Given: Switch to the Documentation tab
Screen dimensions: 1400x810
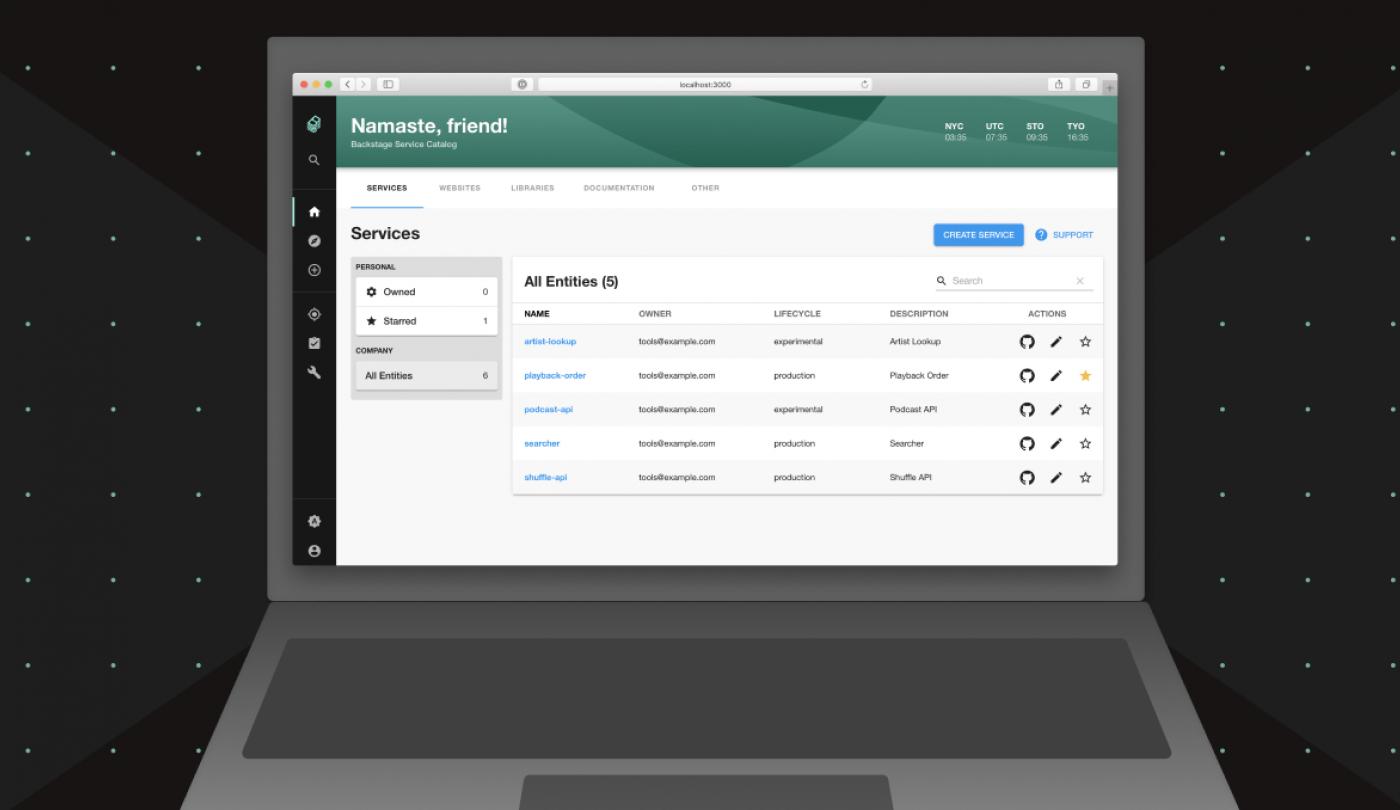Looking at the screenshot, I should coord(619,188).
